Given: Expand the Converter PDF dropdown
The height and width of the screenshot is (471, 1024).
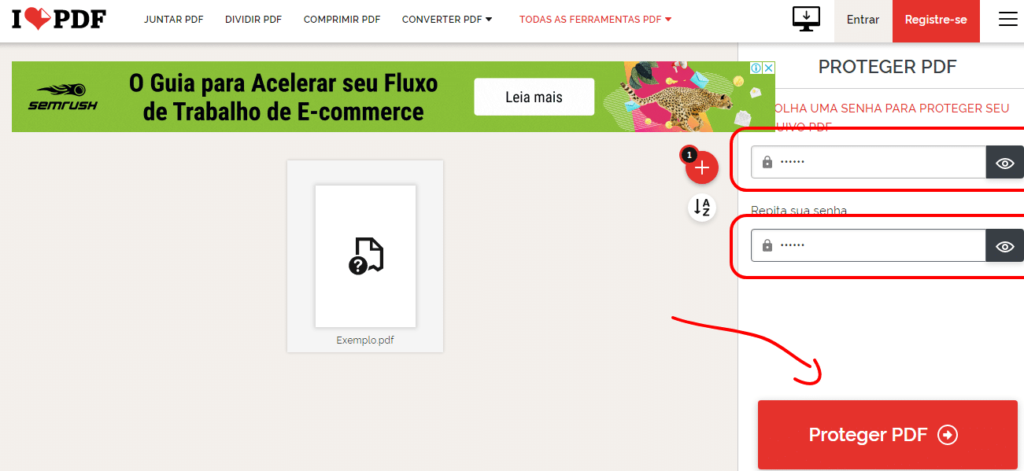Looking at the screenshot, I should tap(447, 20).
